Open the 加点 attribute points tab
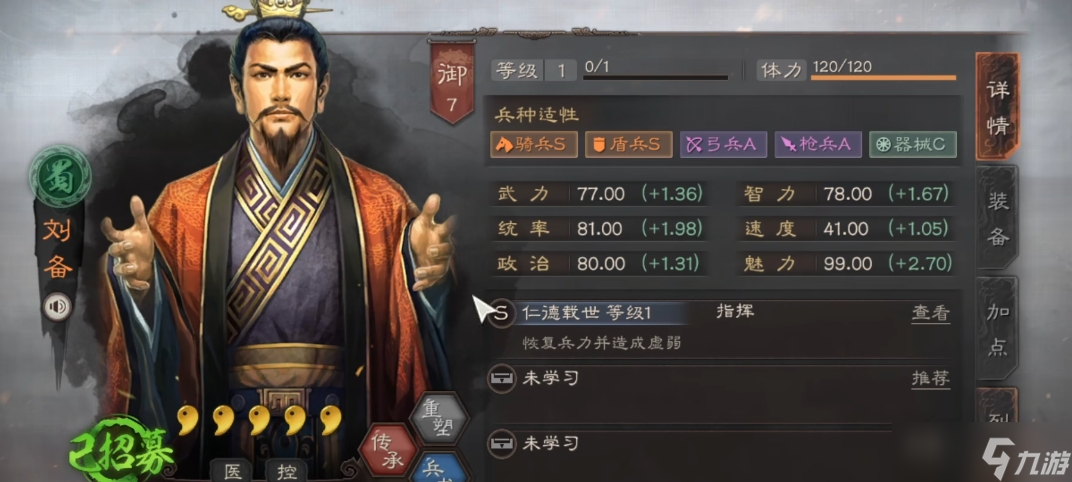 pos(998,330)
